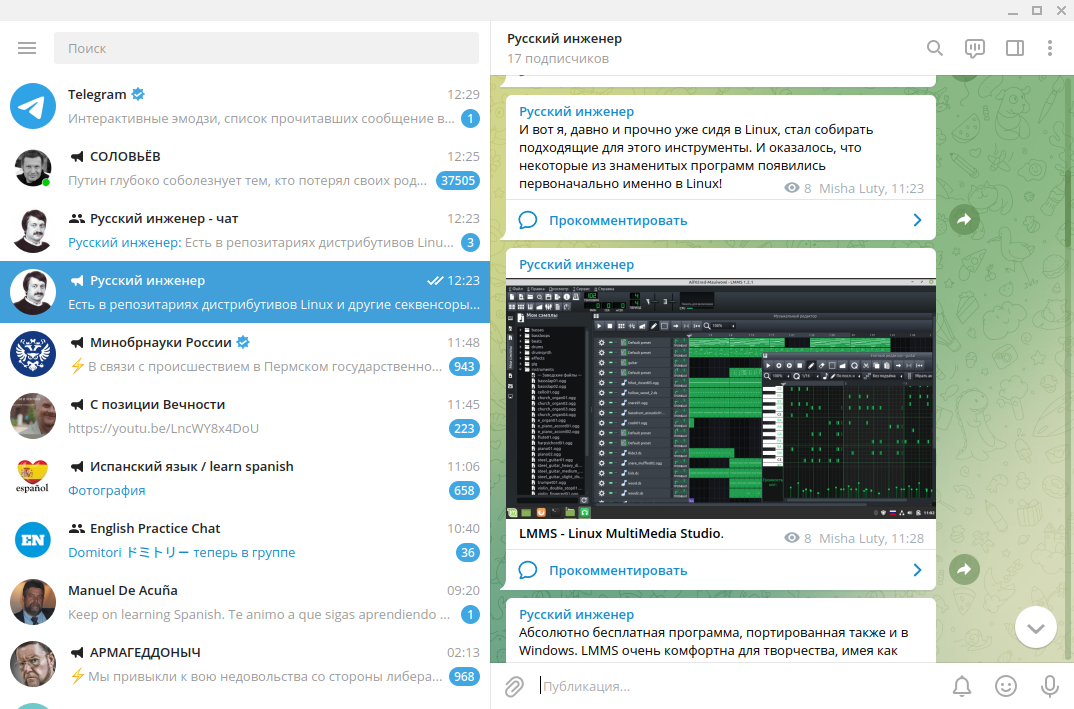Select the highlighted Русский инженер channel row

245,292
